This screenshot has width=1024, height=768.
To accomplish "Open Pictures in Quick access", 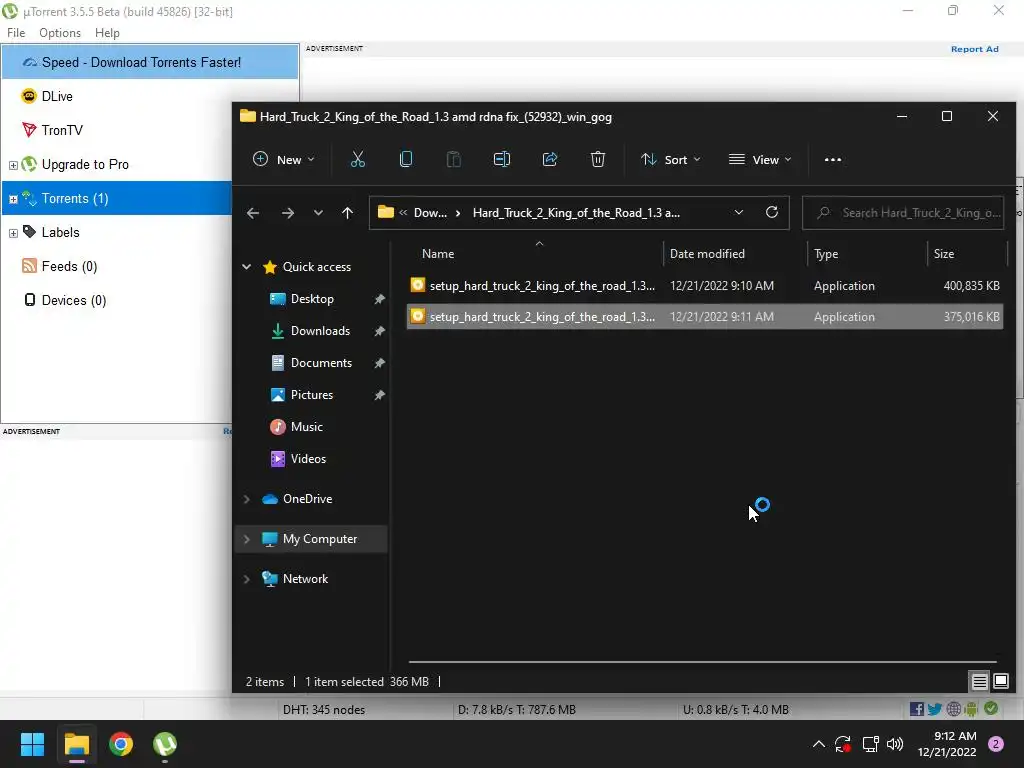I will click(312, 394).
